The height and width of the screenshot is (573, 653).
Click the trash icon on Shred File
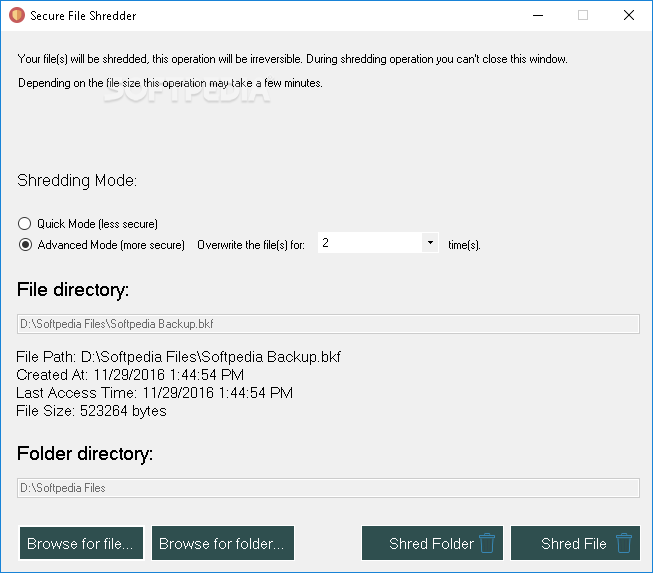624,543
